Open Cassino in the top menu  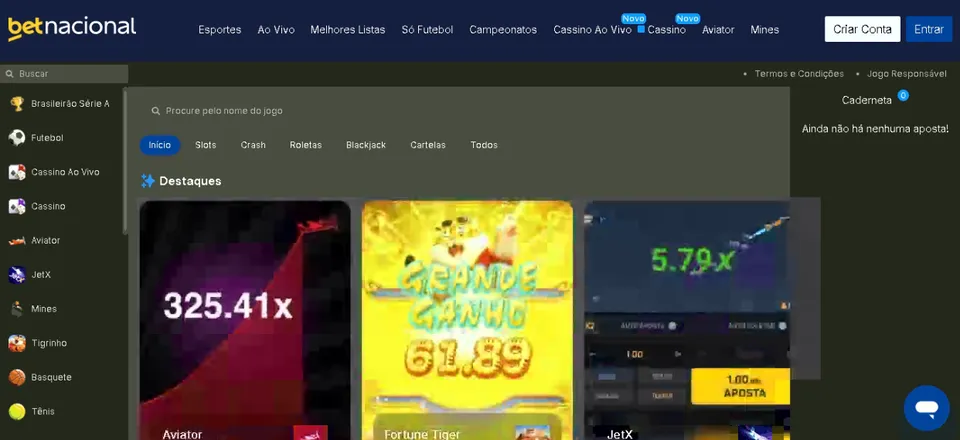(x=667, y=29)
